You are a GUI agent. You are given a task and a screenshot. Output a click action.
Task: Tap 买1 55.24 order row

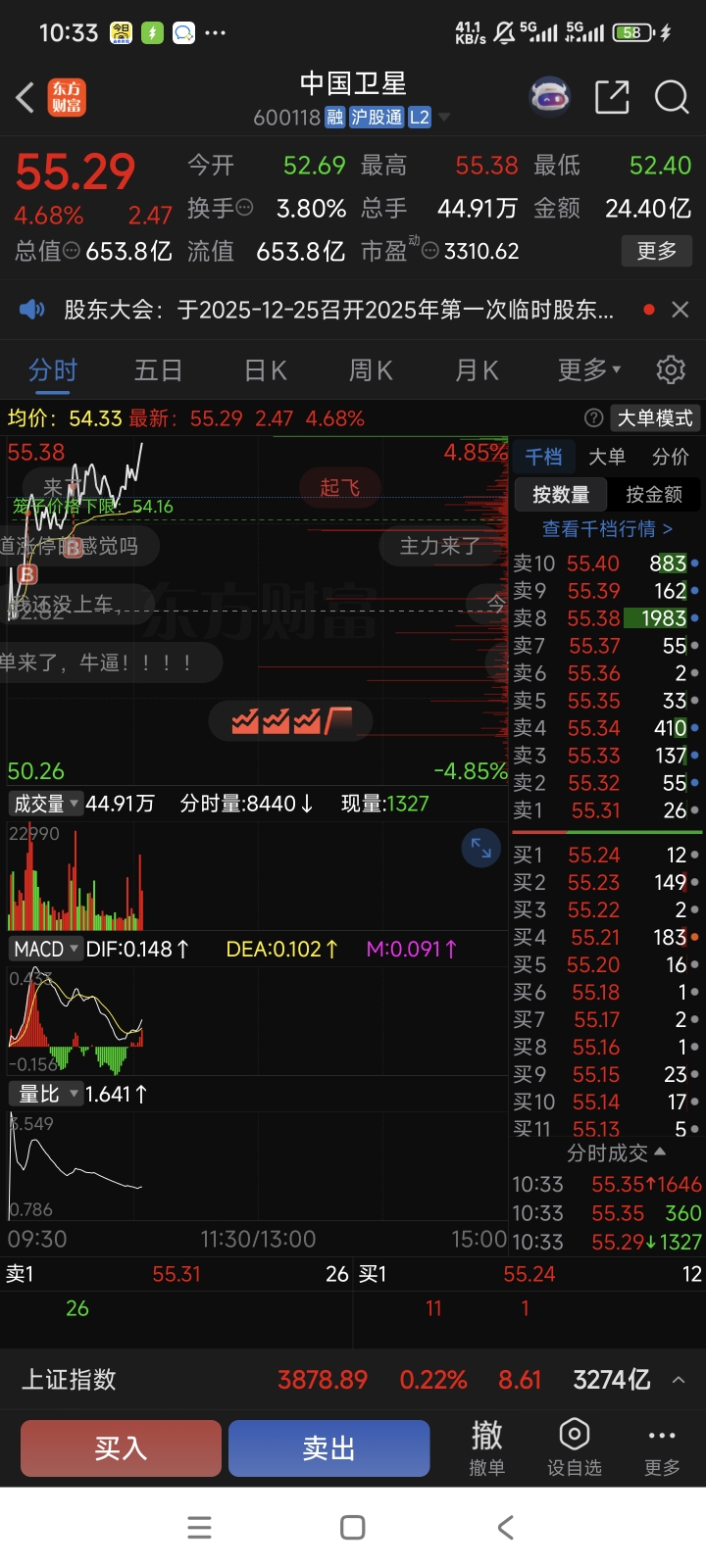tap(607, 856)
